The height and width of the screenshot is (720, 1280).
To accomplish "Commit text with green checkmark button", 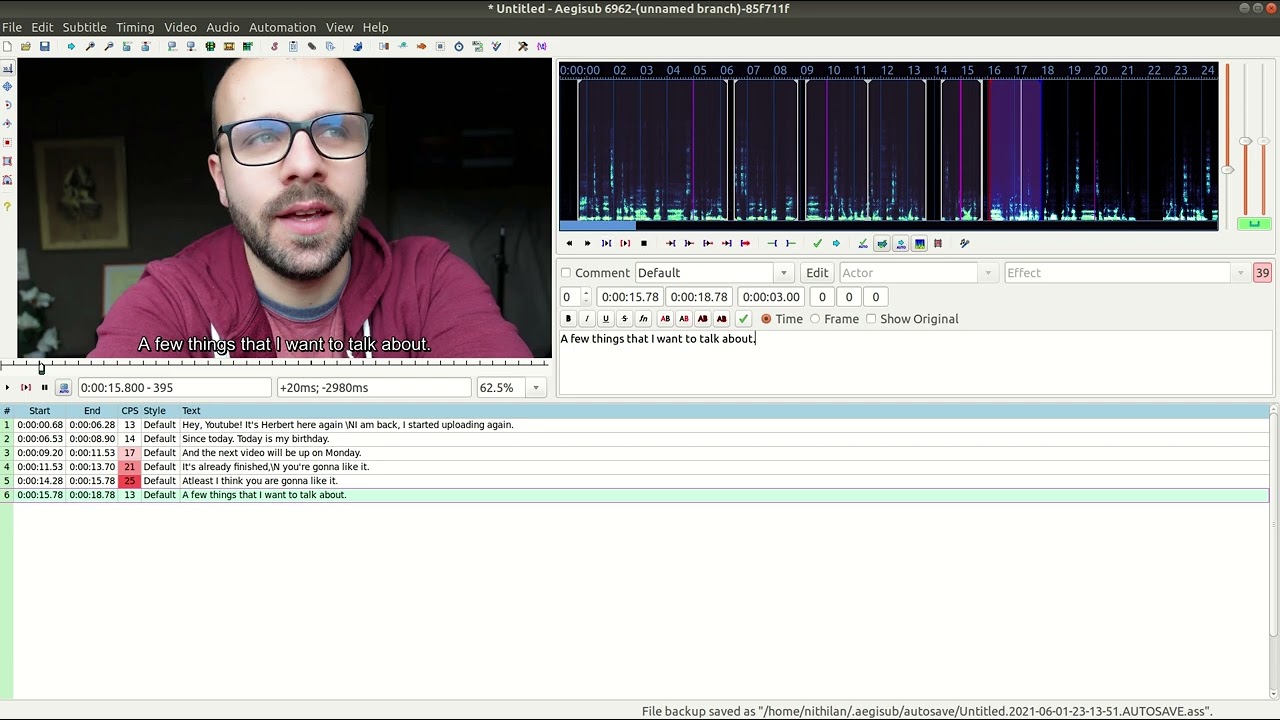I will click(x=743, y=319).
